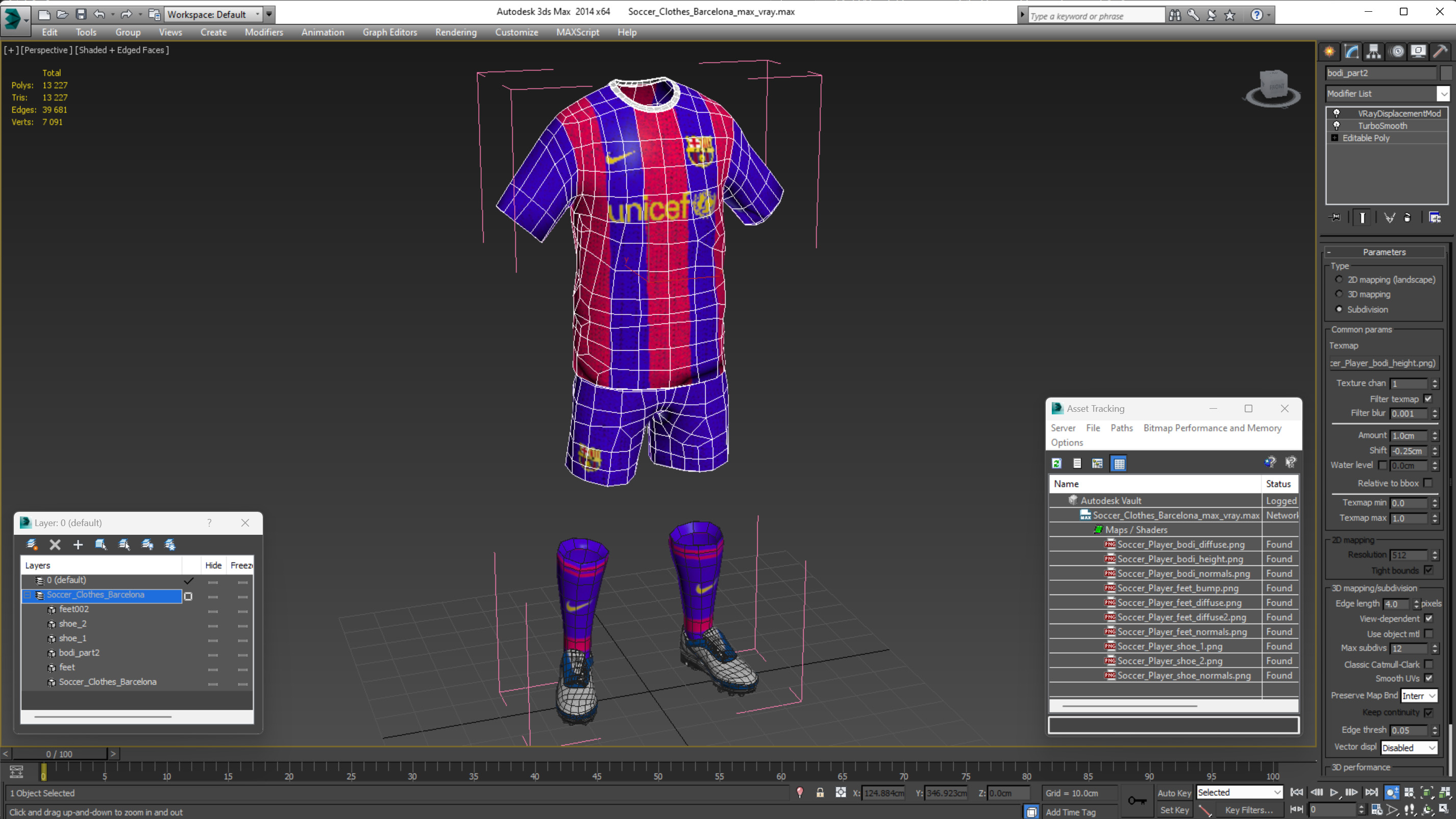This screenshot has width=1456, height=819.
Task: Click the Set Keys key icon
Action: [1137, 800]
